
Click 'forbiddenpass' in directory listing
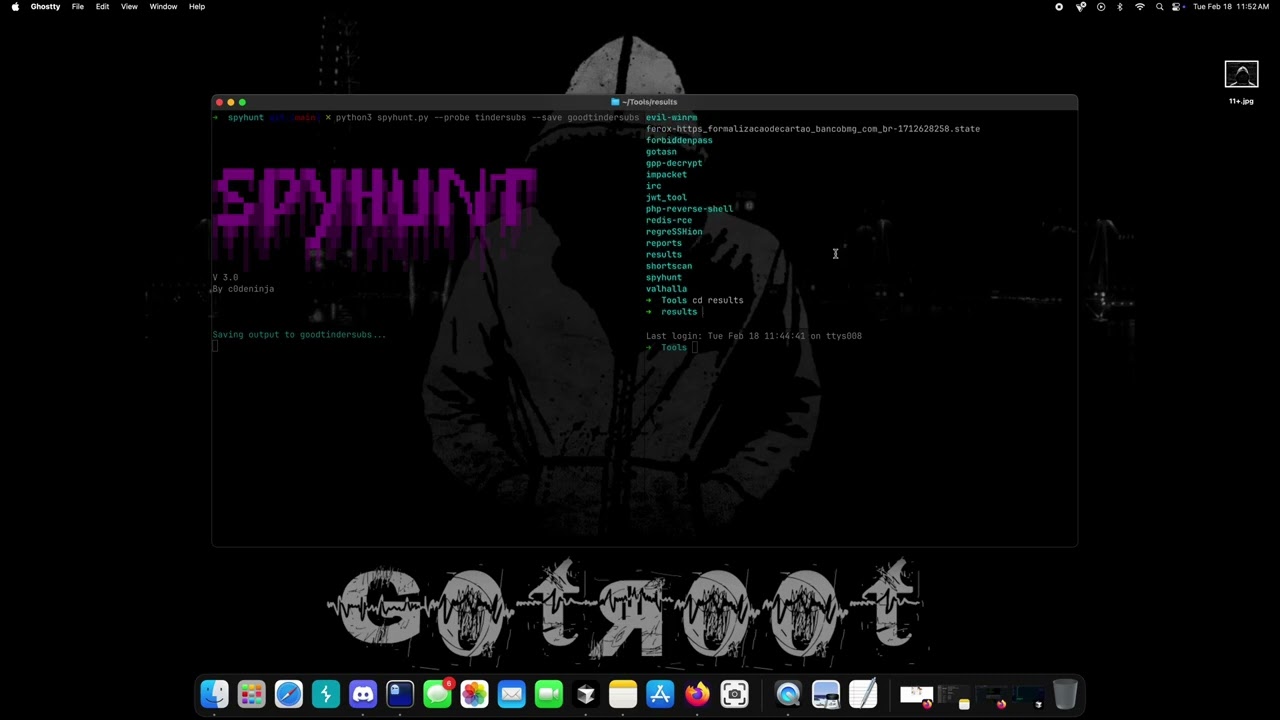point(679,140)
